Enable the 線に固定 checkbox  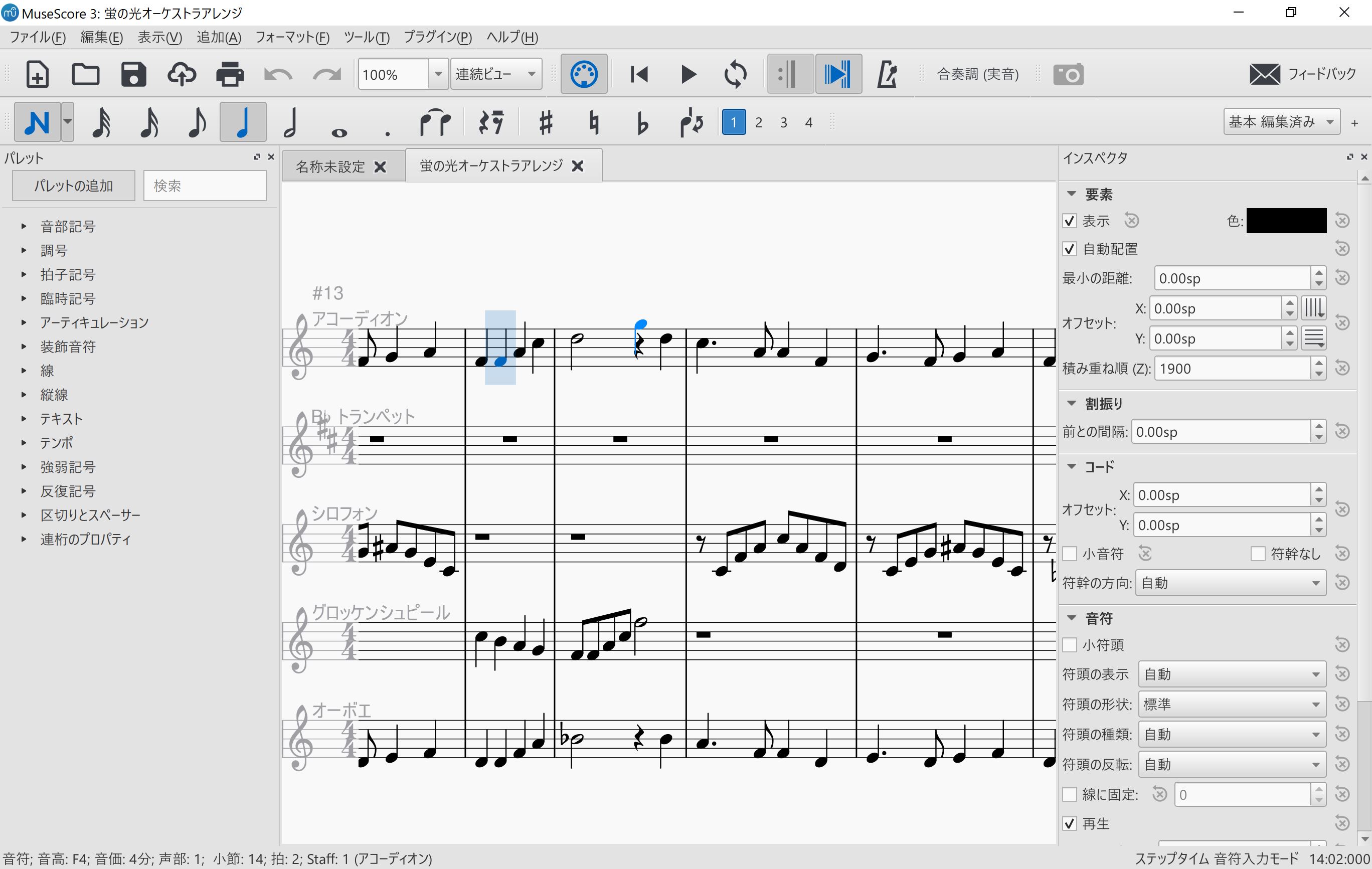coord(1070,794)
